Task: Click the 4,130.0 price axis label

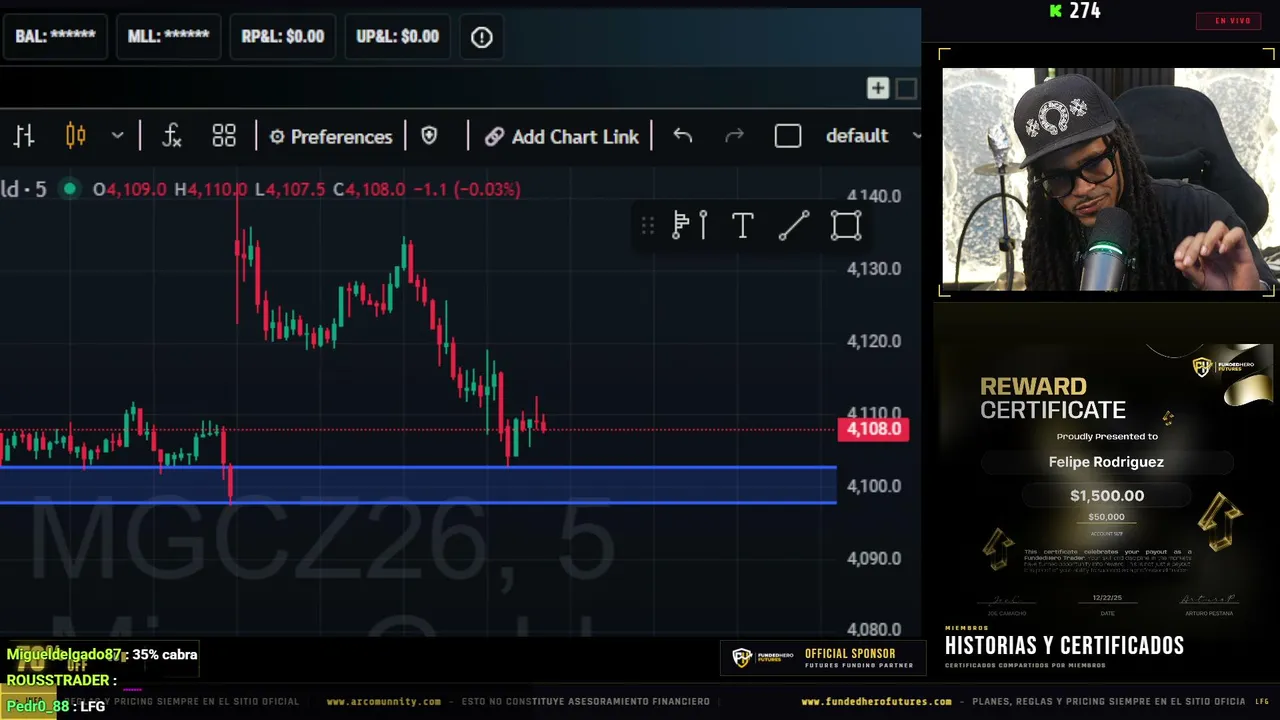Action: pos(874,269)
